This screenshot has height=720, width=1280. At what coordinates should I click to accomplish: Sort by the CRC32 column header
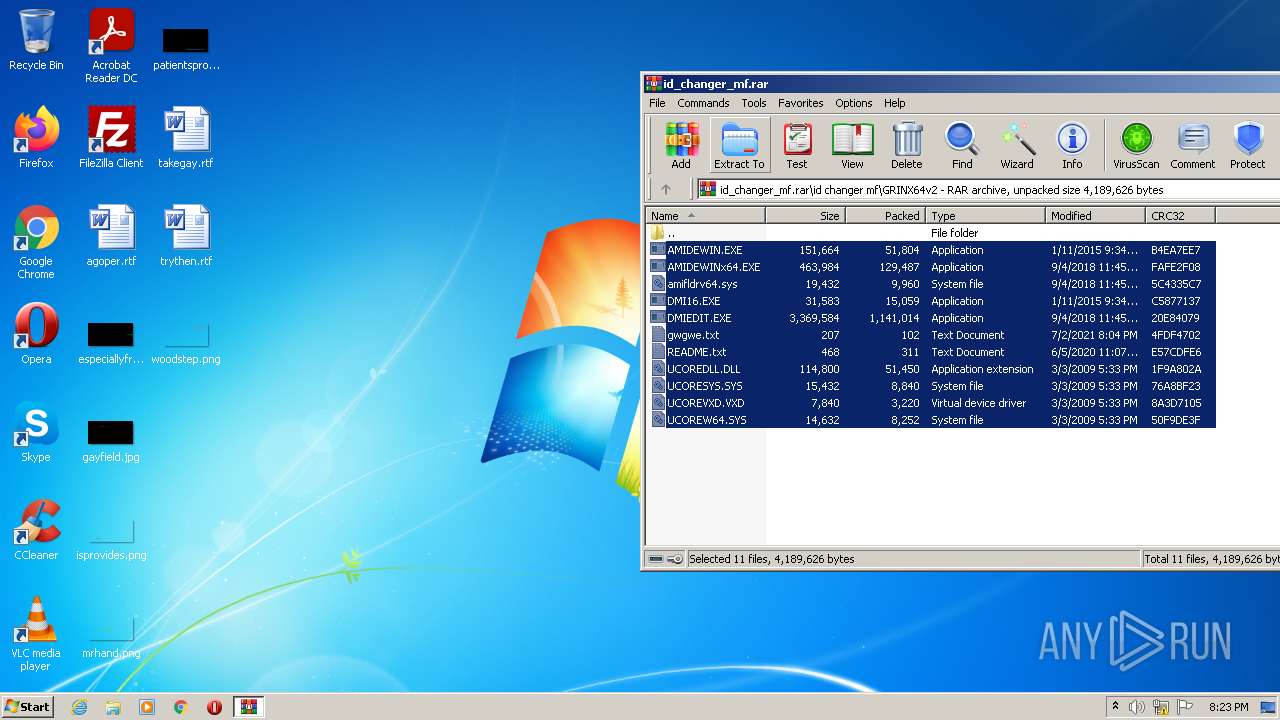tap(1181, 215)
